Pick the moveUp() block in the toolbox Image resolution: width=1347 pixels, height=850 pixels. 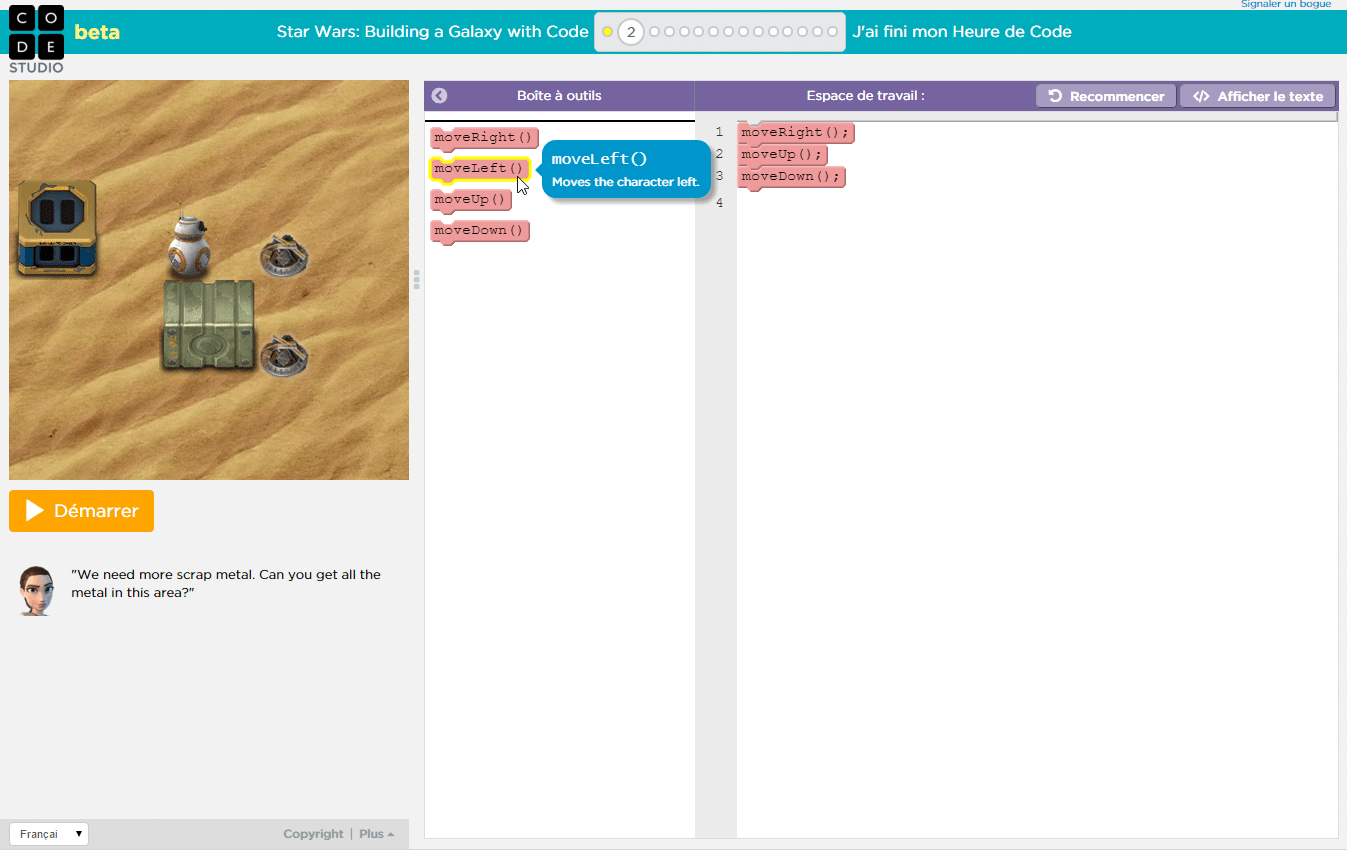pos(471,200)
